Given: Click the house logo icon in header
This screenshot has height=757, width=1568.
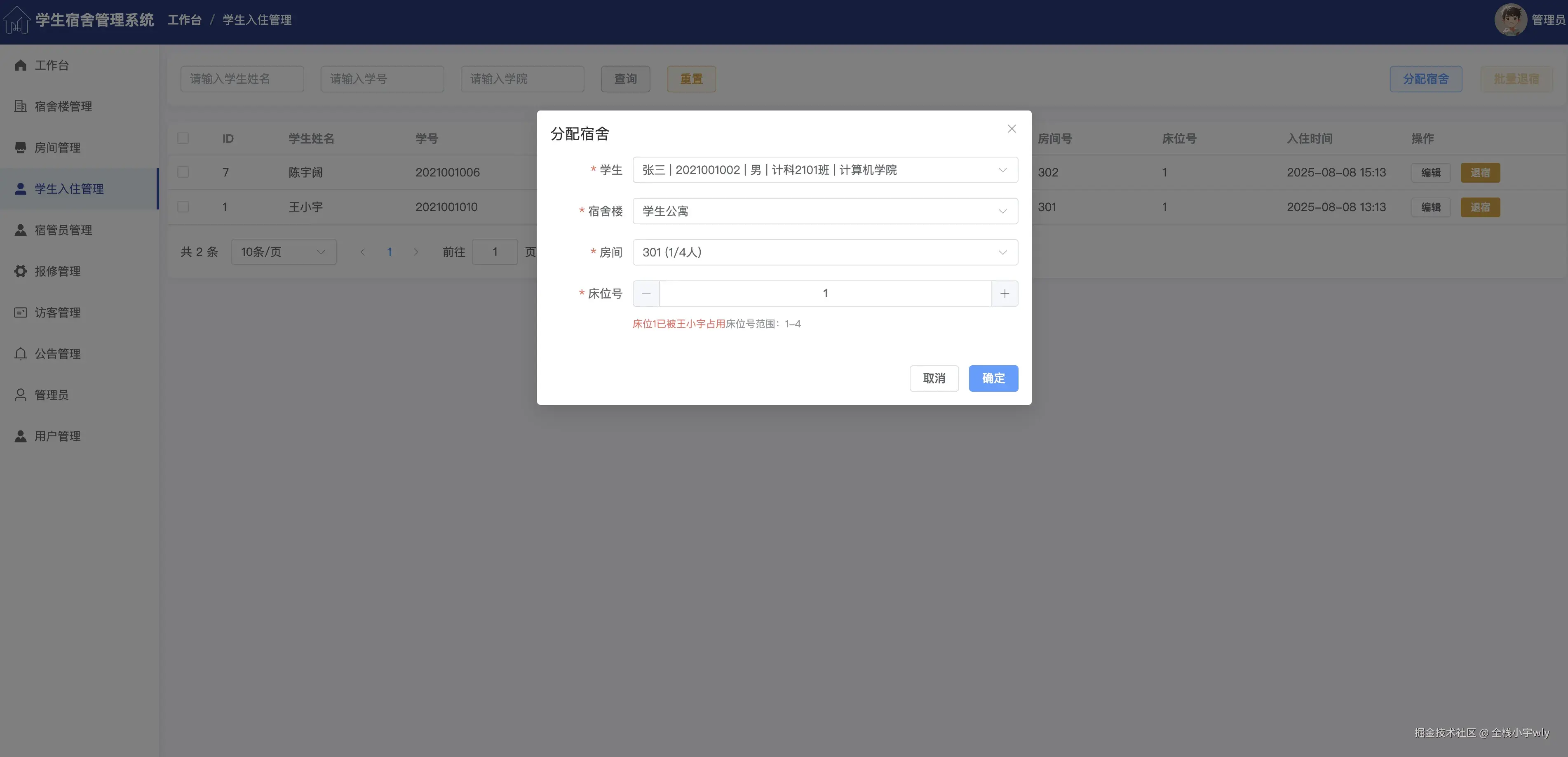Looking at the screenshot, I should tap(16, 20).
